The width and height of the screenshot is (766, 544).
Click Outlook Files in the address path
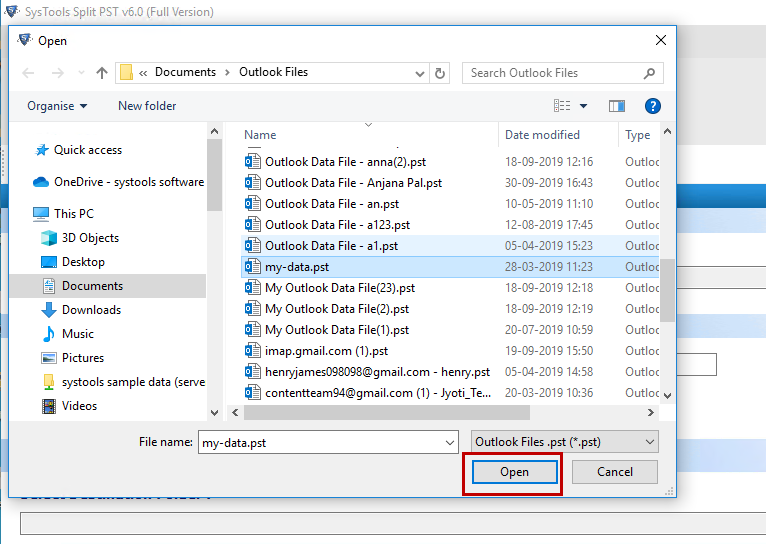point(274,72)
